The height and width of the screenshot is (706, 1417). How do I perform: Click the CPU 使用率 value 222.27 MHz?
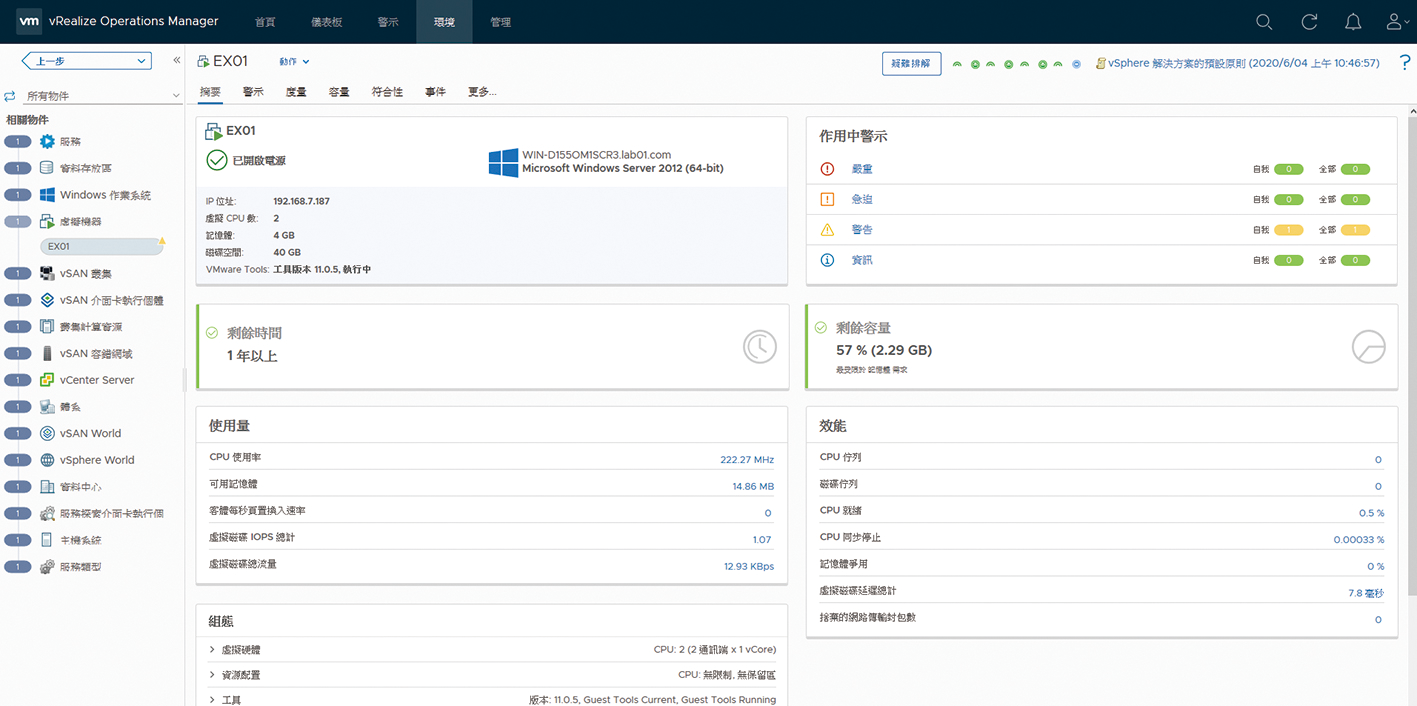(x=747, y=460)
